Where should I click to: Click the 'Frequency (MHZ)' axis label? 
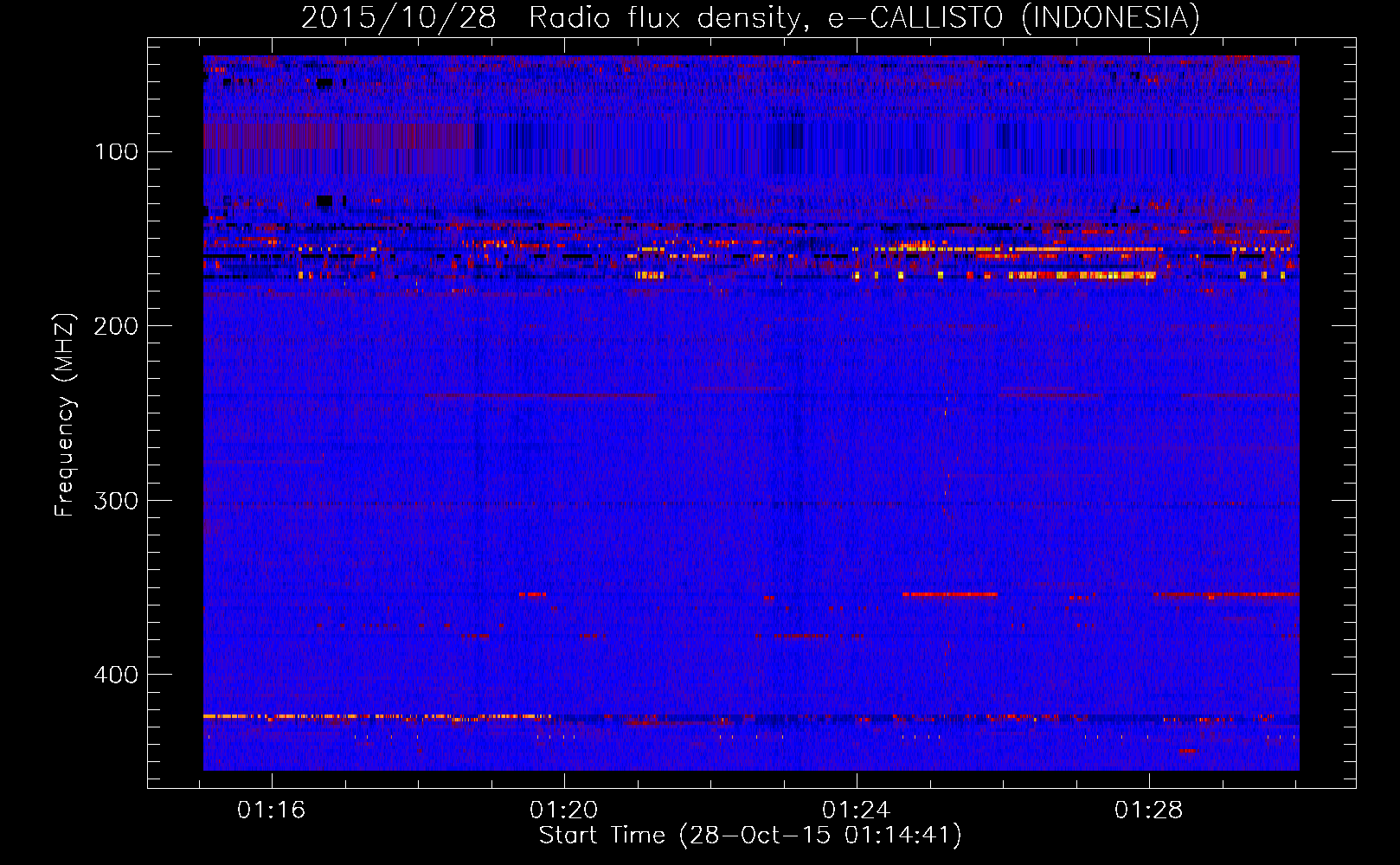[65, 414]
